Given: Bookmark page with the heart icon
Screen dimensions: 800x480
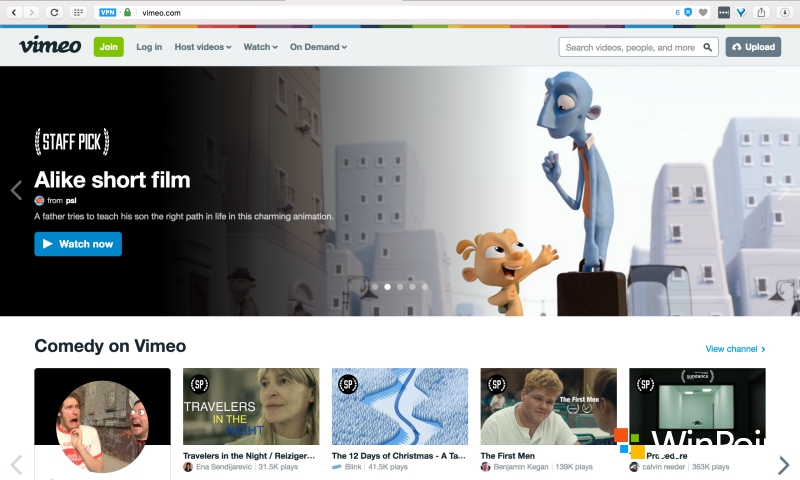Looking at the screenshot, I should (703, 12).
